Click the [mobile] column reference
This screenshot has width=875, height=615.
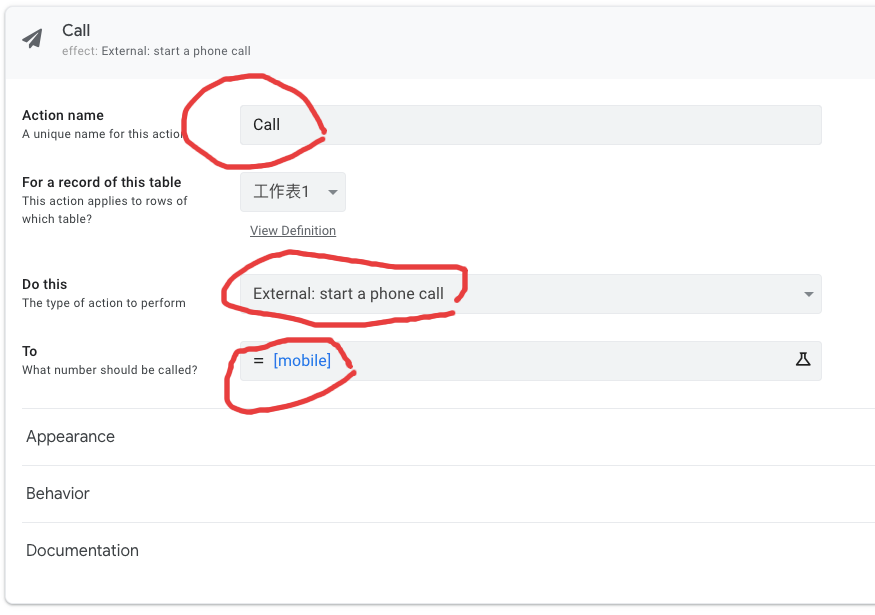coord(302,360)
